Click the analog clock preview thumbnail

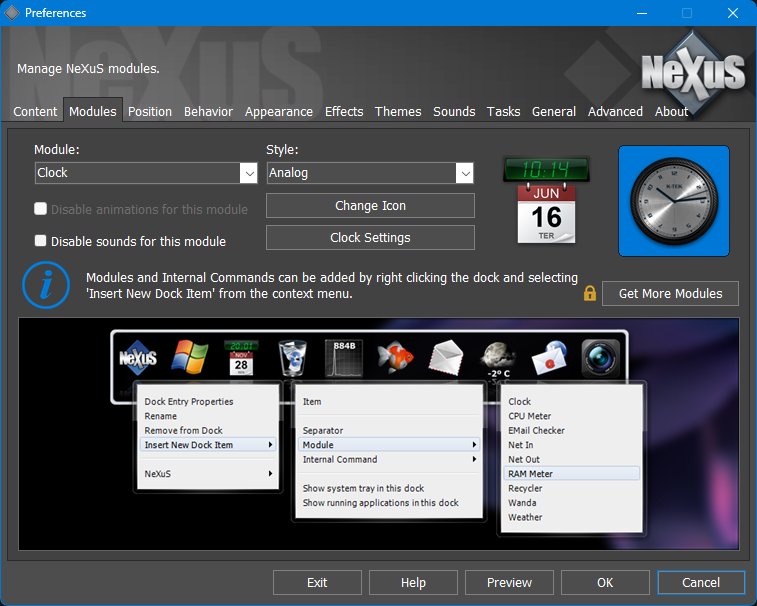tap(674, 201)
